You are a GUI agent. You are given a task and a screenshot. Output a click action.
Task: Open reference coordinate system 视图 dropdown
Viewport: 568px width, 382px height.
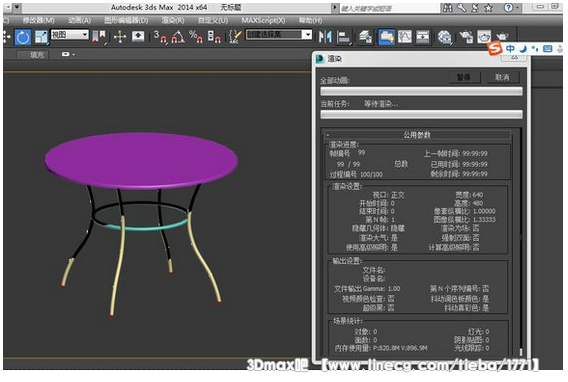pyautogui.click(x=70, y=35)
